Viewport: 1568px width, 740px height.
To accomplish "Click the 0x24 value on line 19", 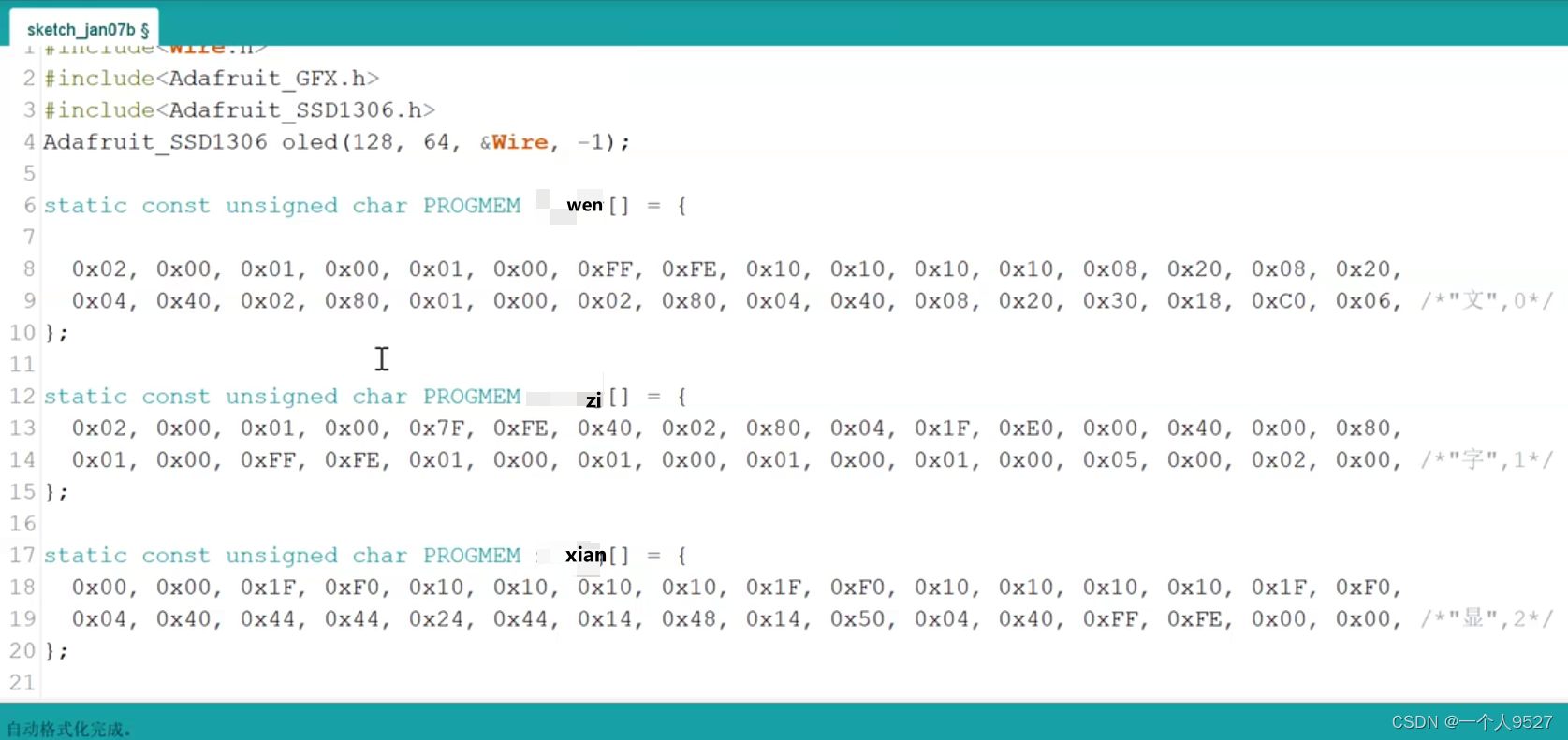I will pyautogui.click(x=436, y=619).
